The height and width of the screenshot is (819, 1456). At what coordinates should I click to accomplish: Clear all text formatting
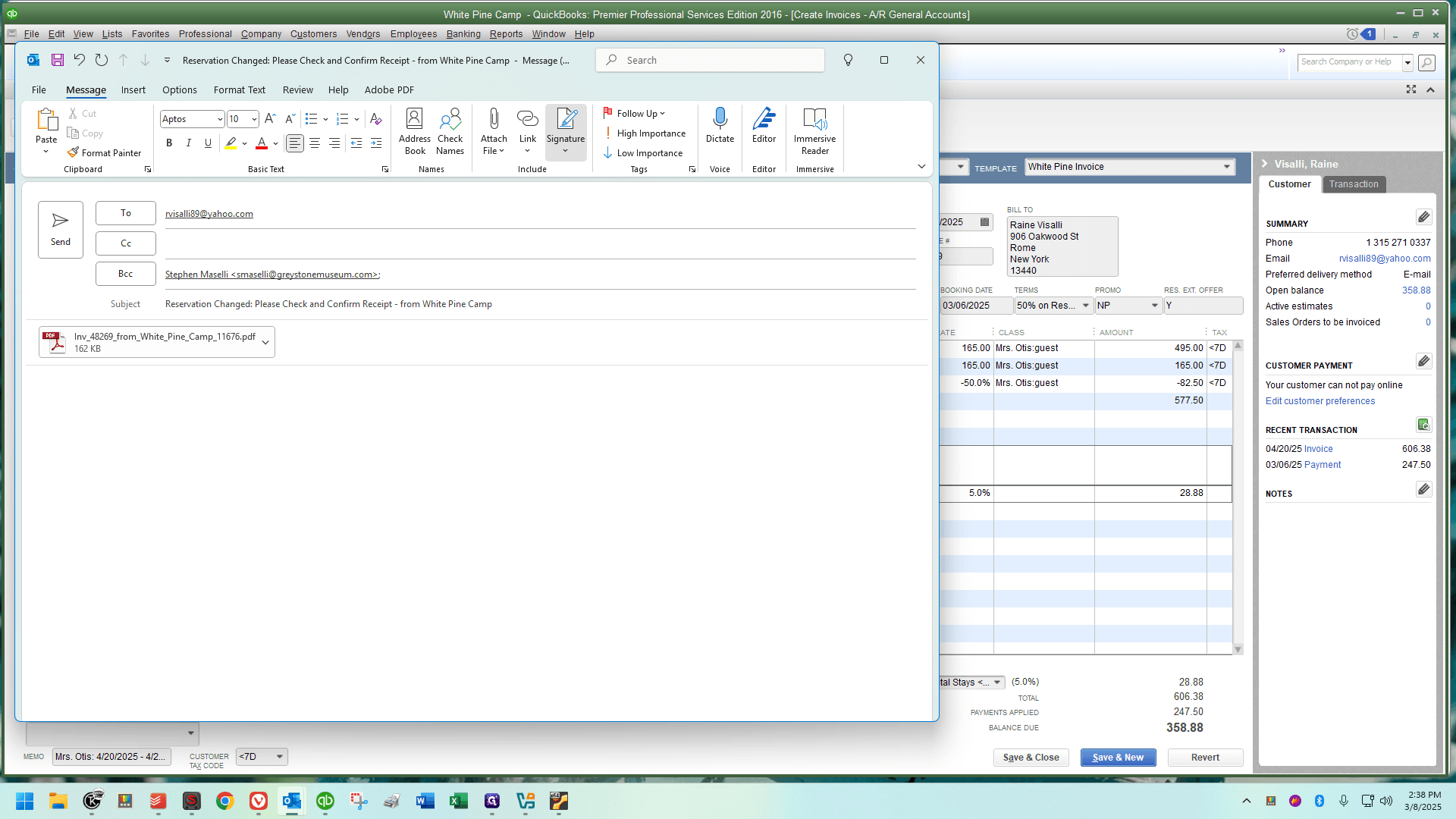click(x=376, y=119)
